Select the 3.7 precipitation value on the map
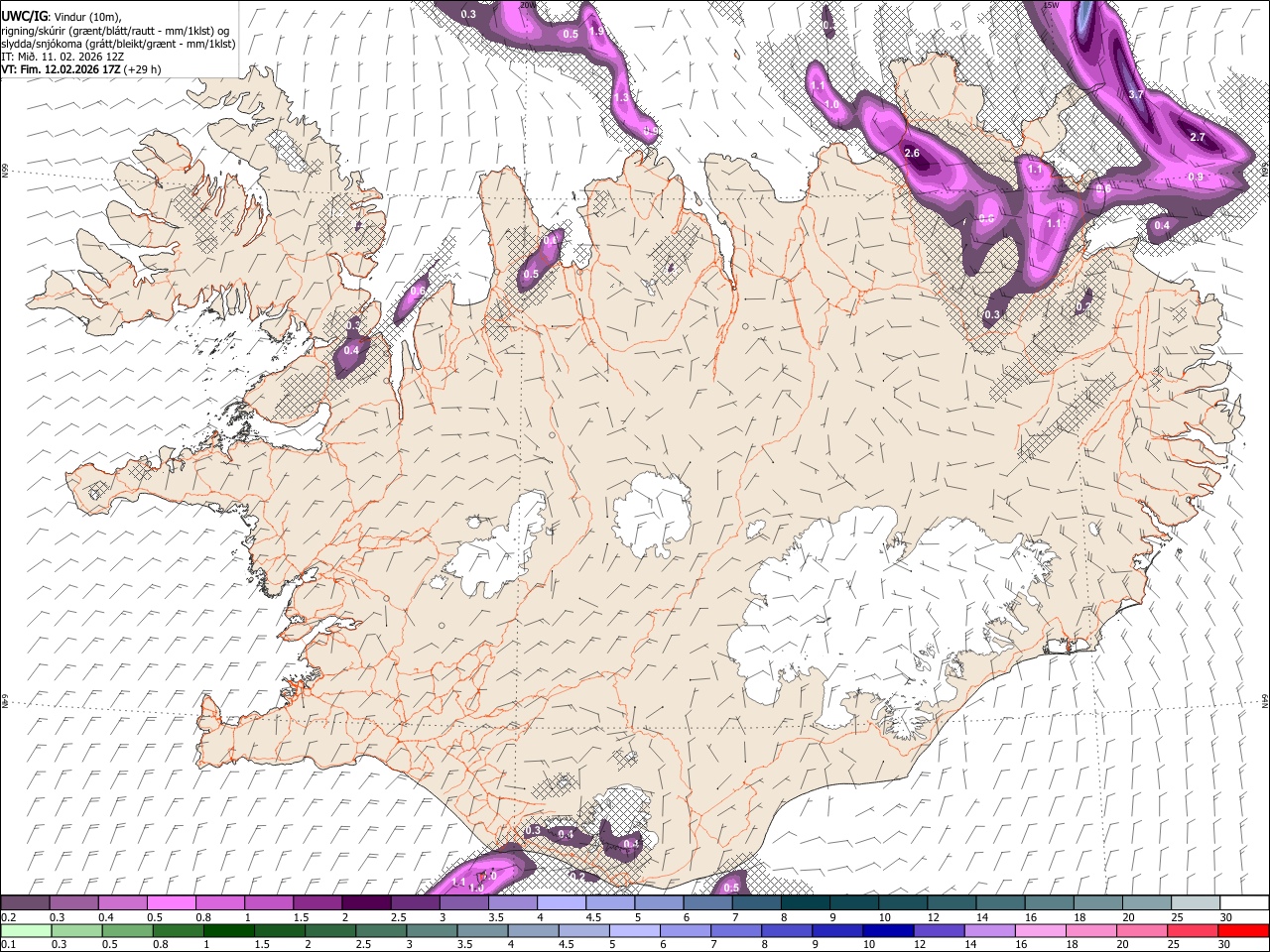 click(1137, 94)
